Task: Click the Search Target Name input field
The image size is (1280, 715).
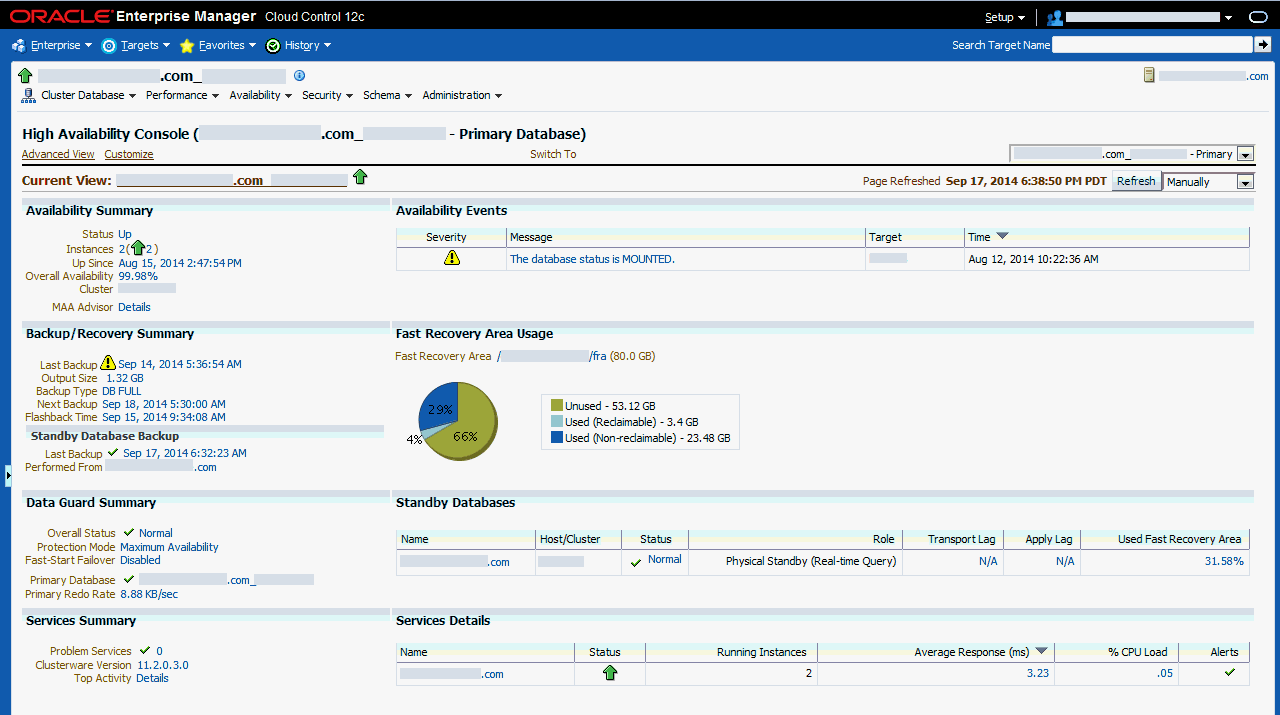Action: point(1152,44)
